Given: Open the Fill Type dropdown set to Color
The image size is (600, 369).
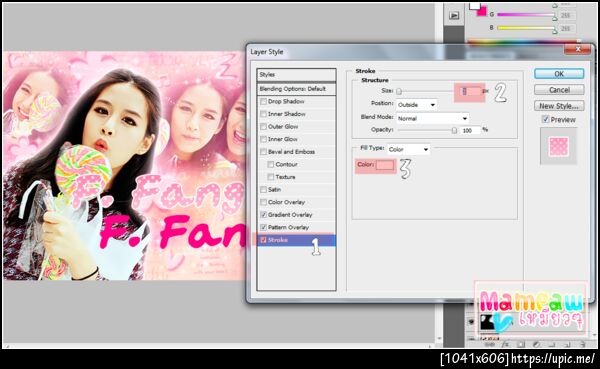Looking at the screenshot, I should (x=408, y=149).
